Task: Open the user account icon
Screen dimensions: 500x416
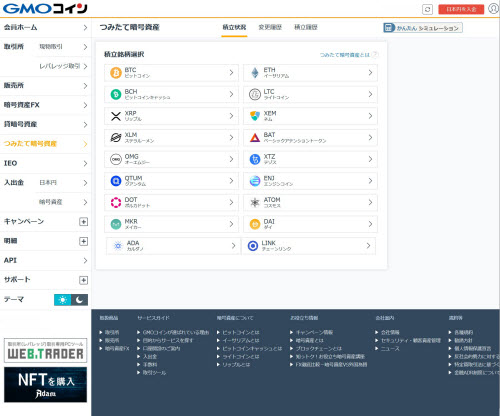Action: pyautogui.click(x=493, y=8)
